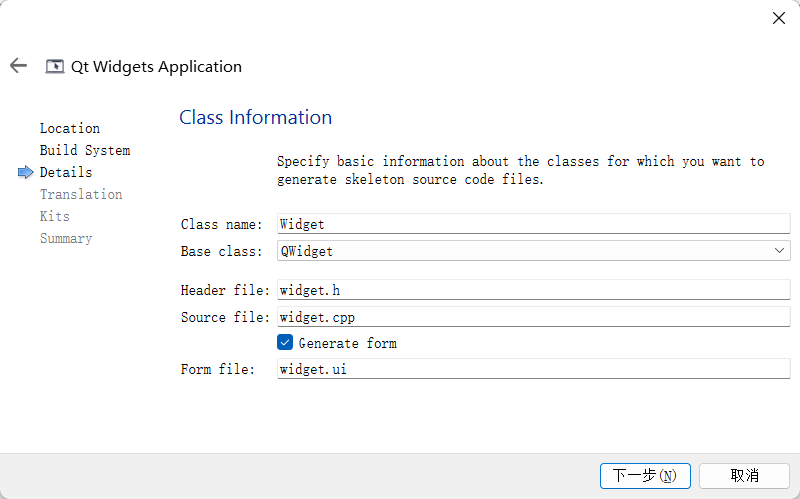Click the blue arrow beside Details step
Image resolution: width=800 pixels, height=499 pixels.
point(26,172)
